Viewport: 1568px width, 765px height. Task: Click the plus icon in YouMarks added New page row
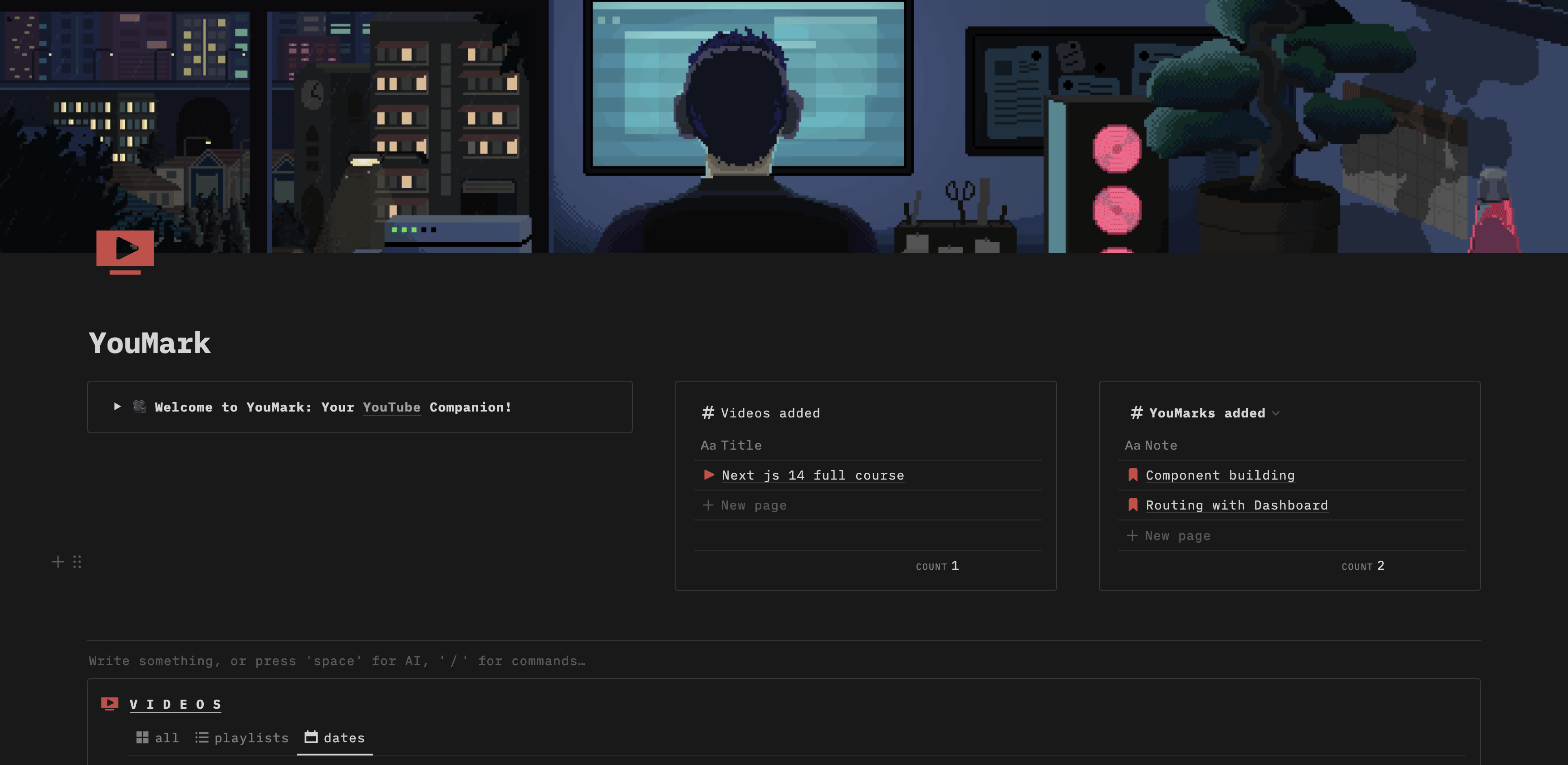pyautogui.click(x=1132, y=535)
